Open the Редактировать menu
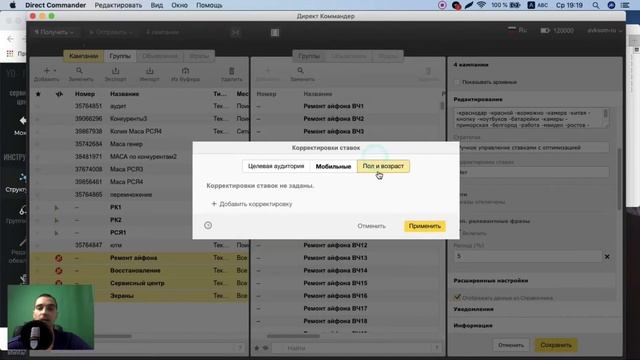Screen dimensions: 640x360 [118, 5]
